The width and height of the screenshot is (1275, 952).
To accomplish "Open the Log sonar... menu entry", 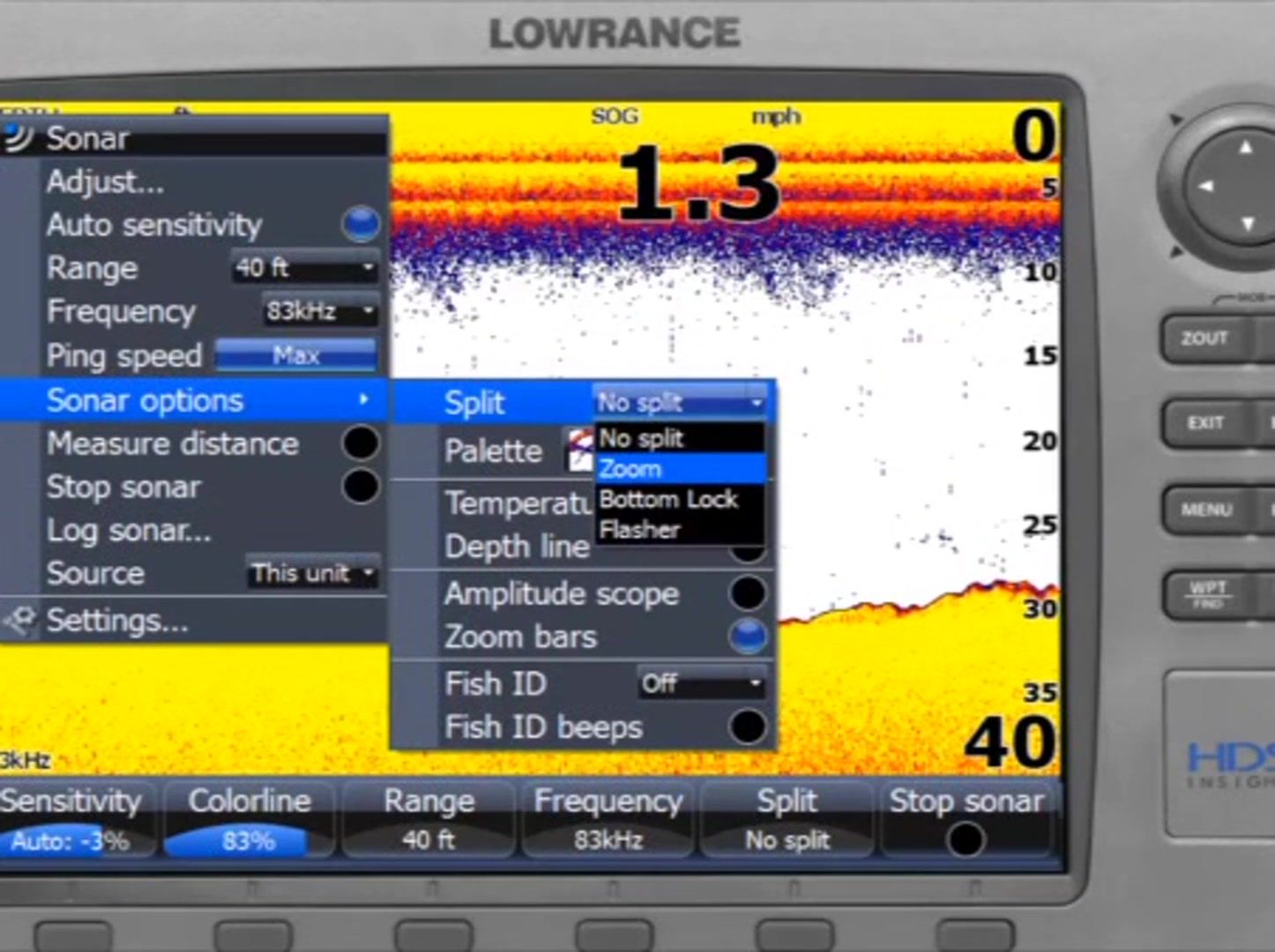I will coord(194,530).
